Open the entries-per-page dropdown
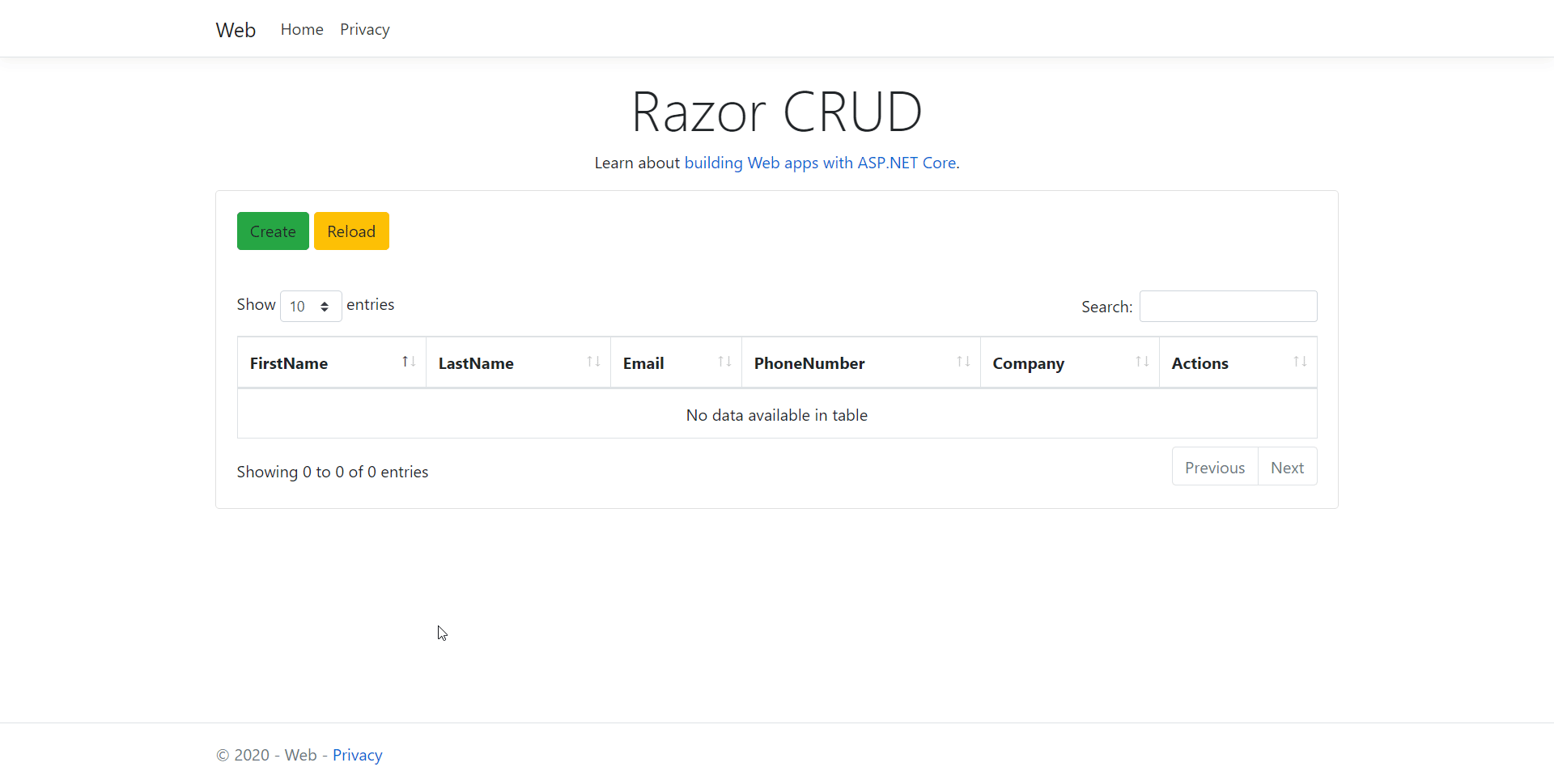 click(310, 306)
